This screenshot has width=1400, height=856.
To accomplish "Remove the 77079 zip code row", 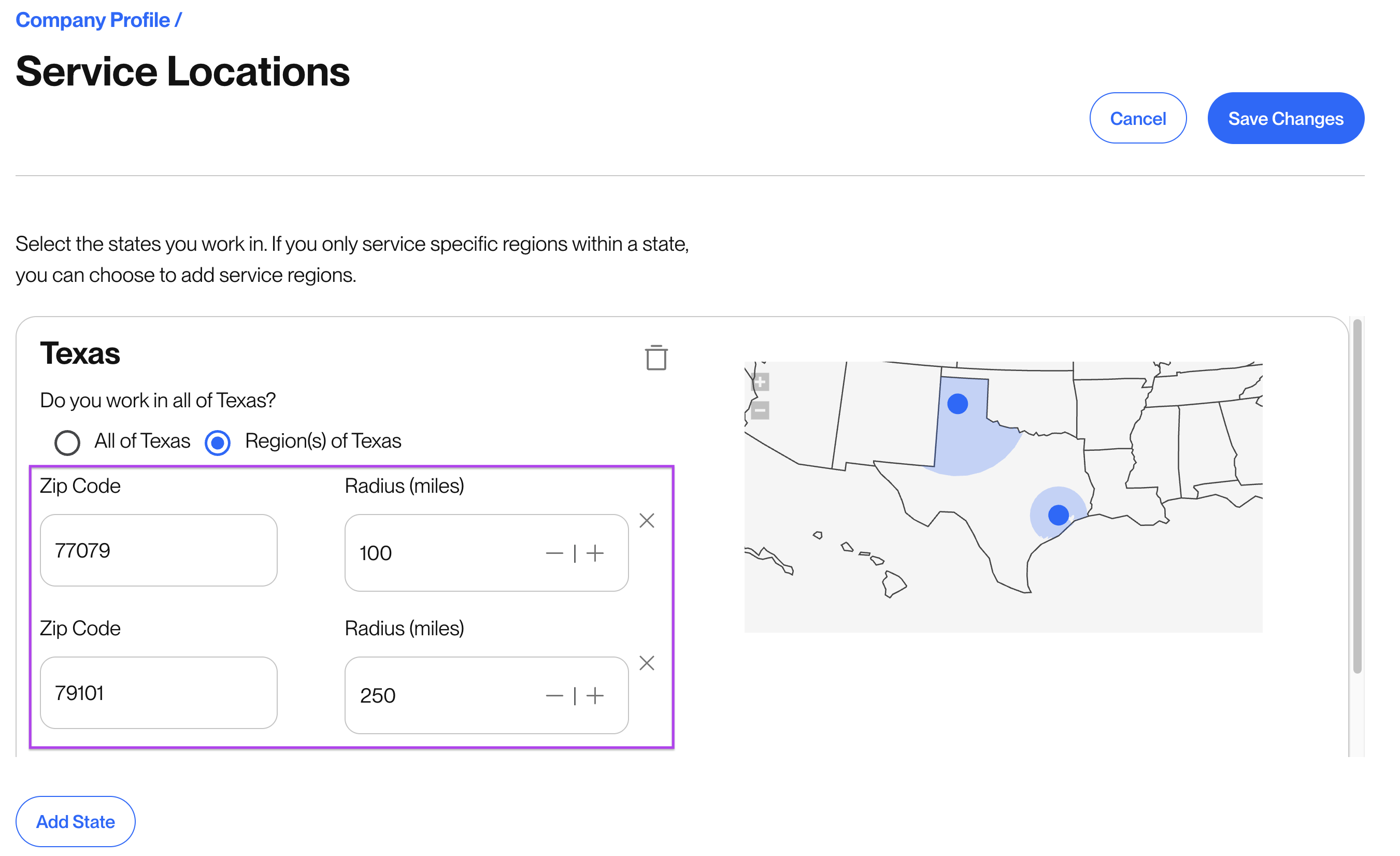I will coord(647,520).
